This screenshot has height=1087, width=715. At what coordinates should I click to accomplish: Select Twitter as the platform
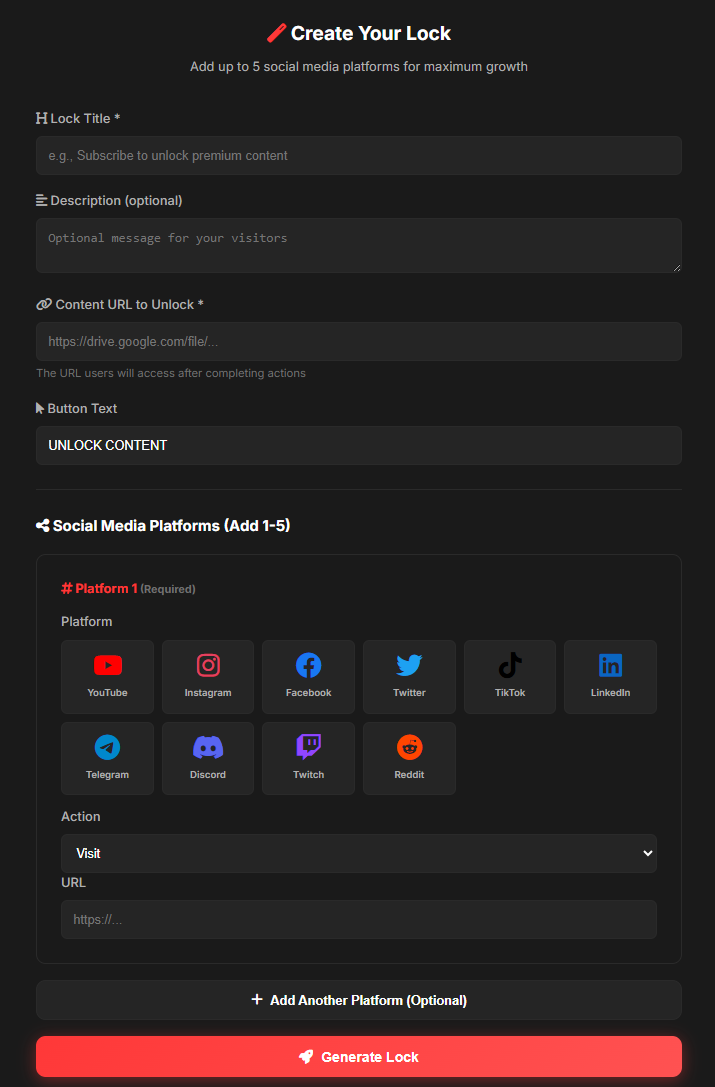coord(409,676)
